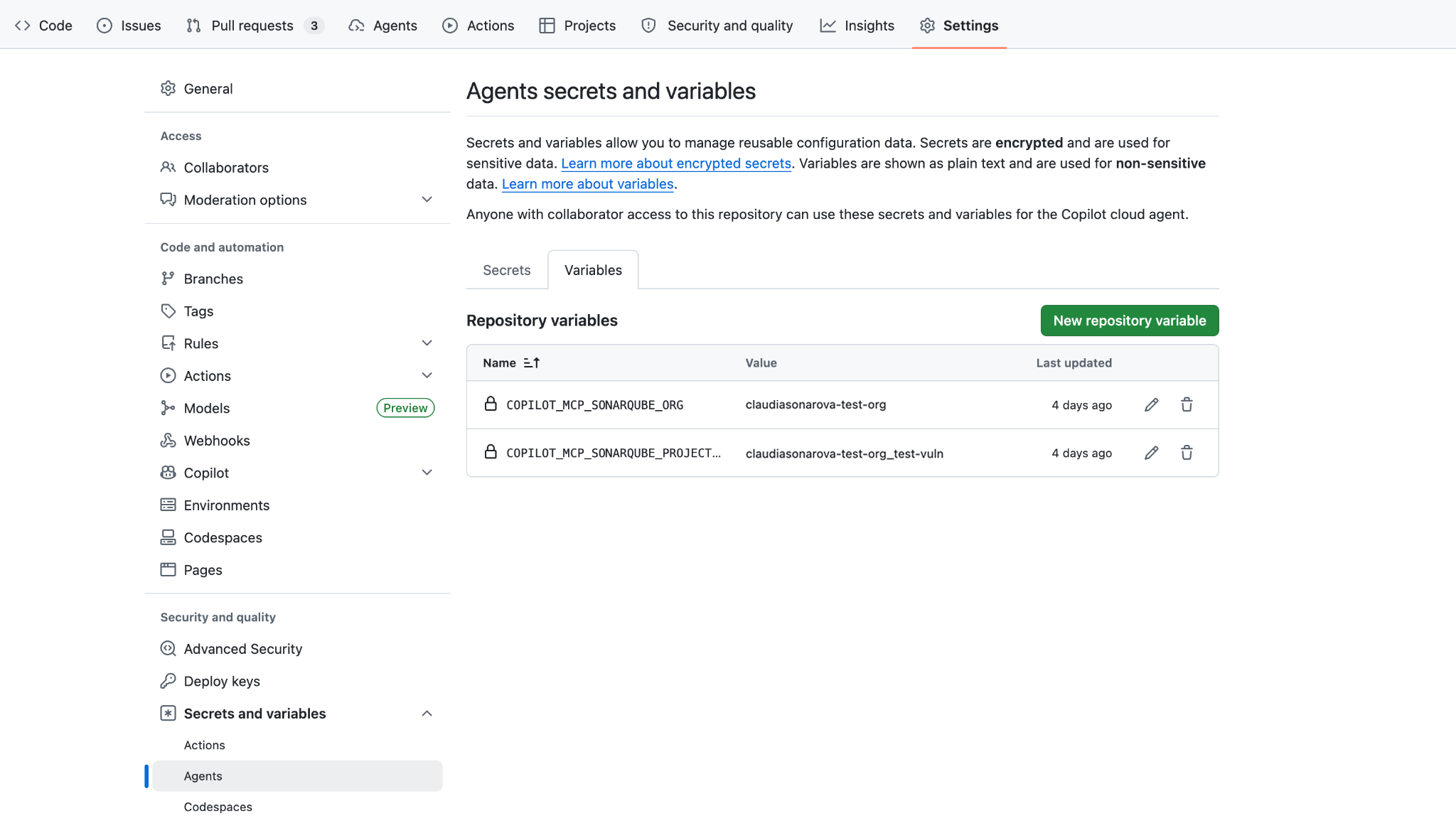
Task: Open Learn more about variables link
Action: (588, 184)
